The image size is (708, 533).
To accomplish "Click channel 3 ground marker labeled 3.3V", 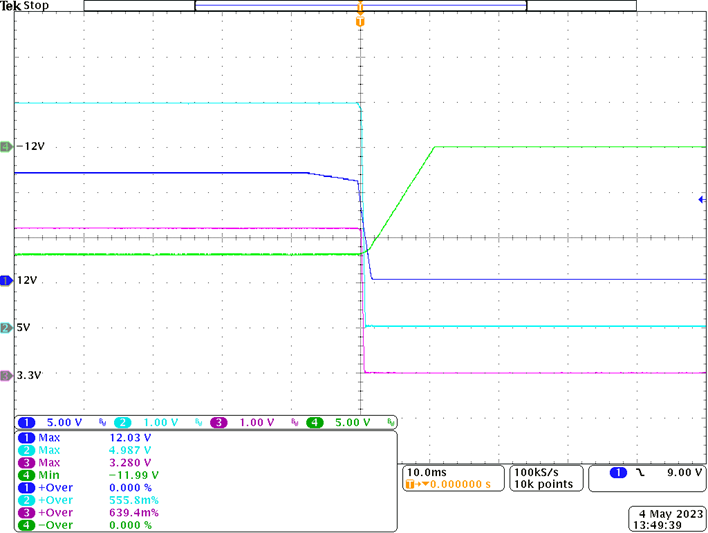I will coord(6,375).
